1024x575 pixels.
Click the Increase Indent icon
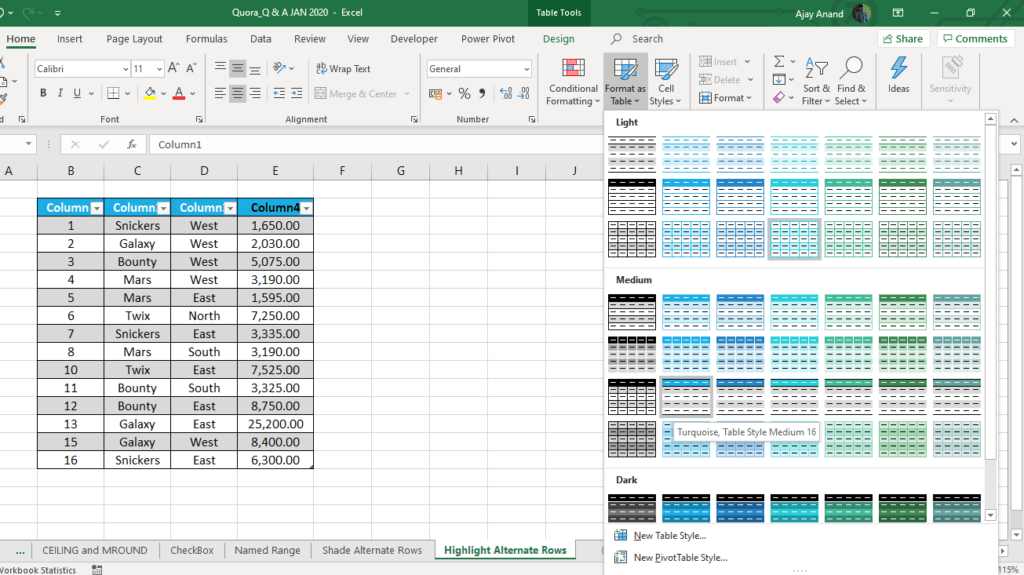coord(296,93)
